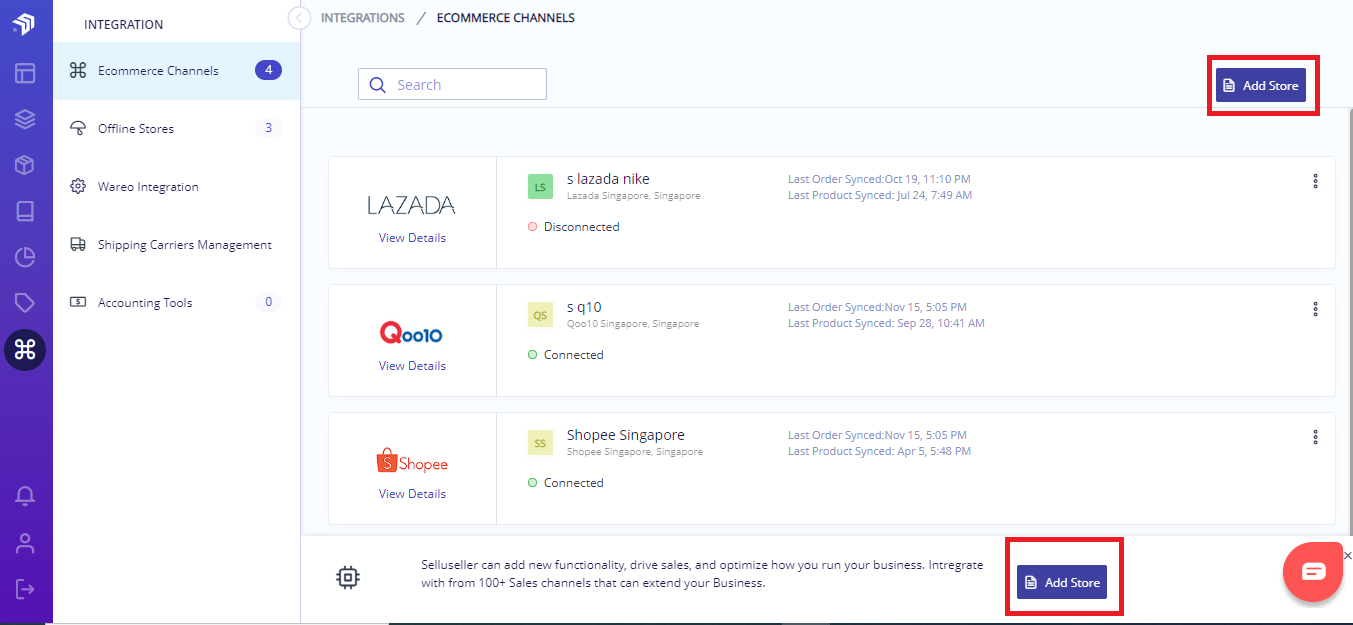Screen dimensions: 1353x625
Task: Click store name s lazada nike
Action: coord(608,179)
